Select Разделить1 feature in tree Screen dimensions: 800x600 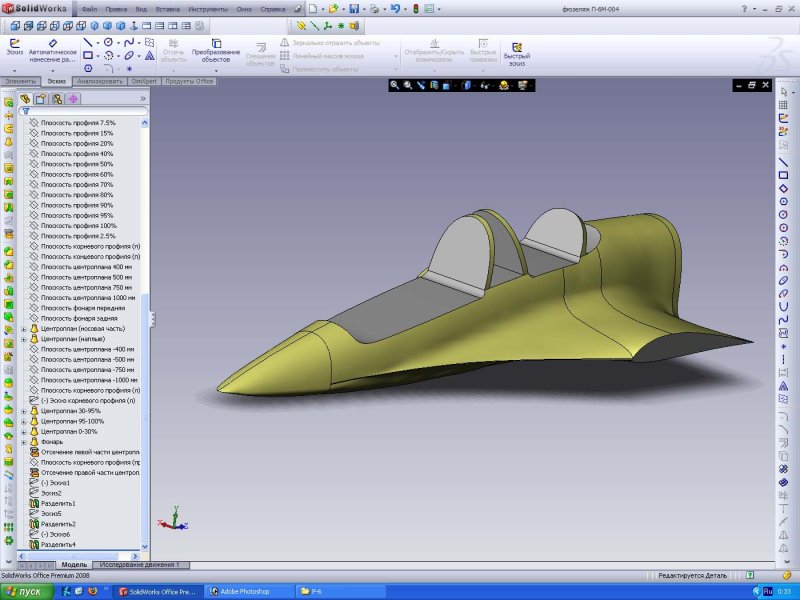[58, 504]
